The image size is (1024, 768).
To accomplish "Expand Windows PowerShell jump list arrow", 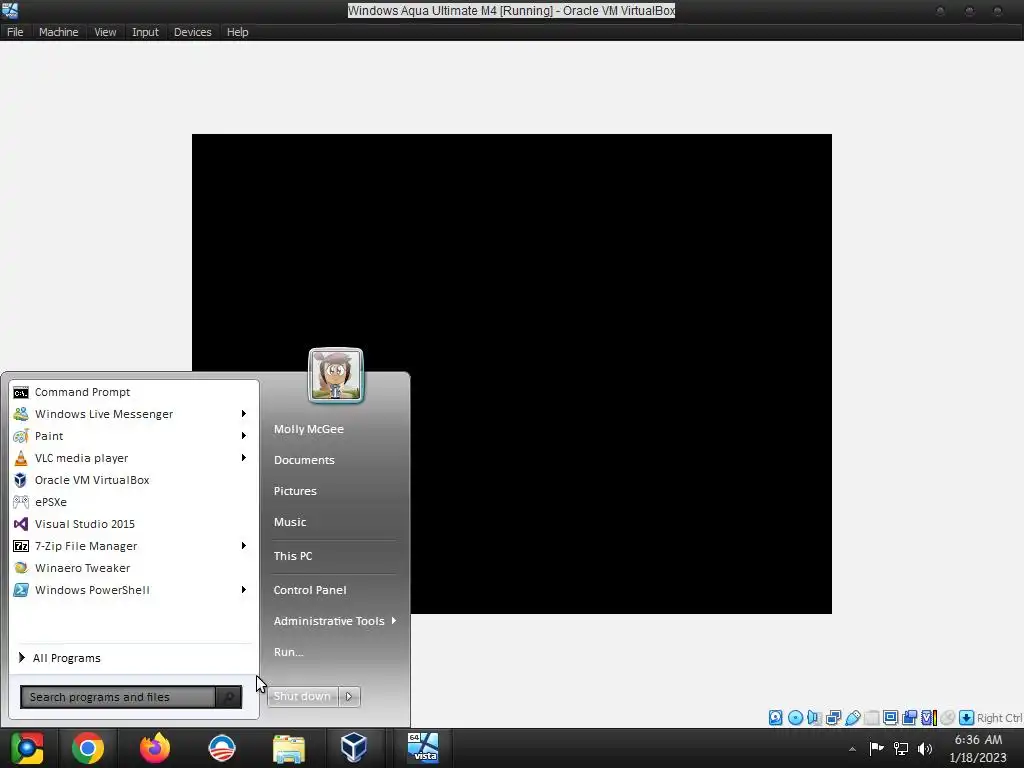I will point(244,590).
